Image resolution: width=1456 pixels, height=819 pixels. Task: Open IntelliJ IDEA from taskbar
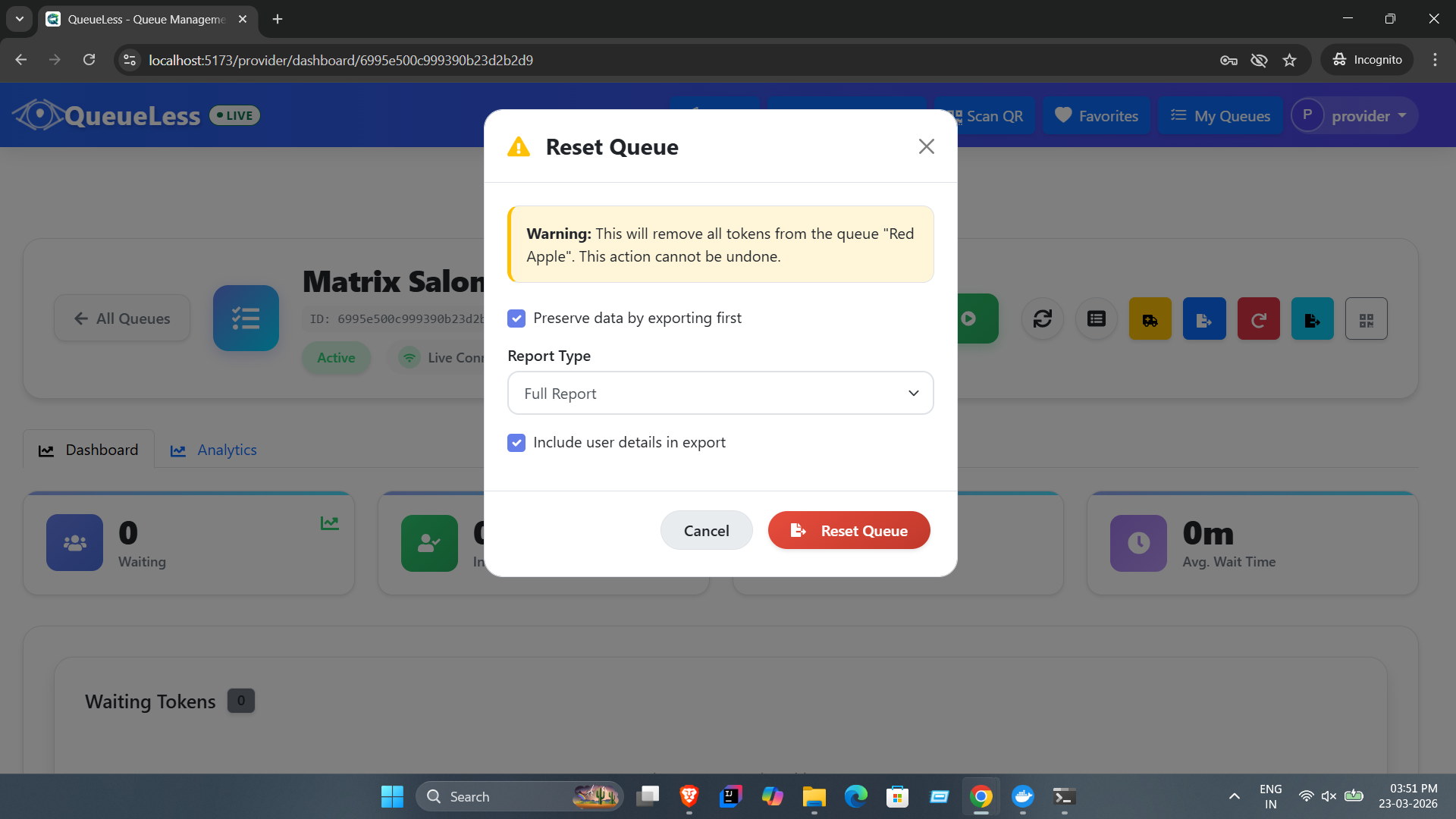coord(730,796)
